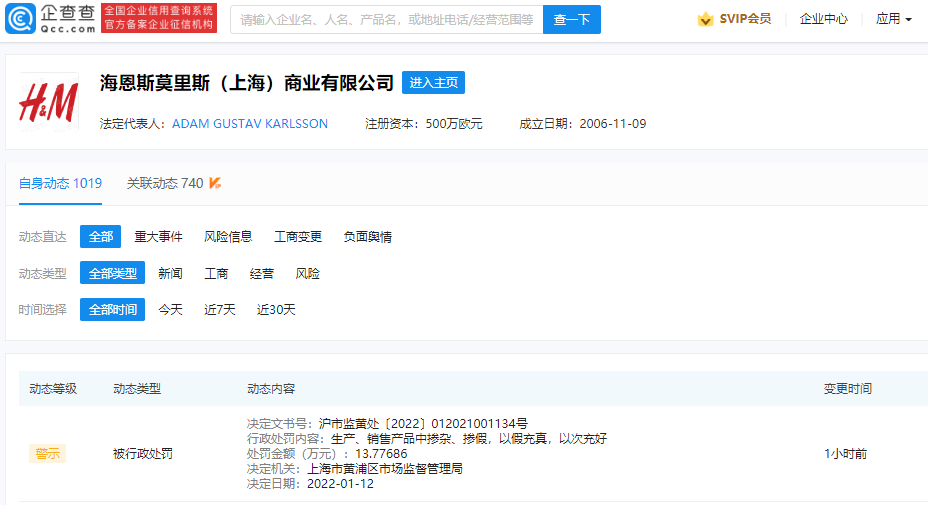Viewport: 928px width, 505px height.
Task: Click the 1小时前 time cell
Action: click(845, 454)
